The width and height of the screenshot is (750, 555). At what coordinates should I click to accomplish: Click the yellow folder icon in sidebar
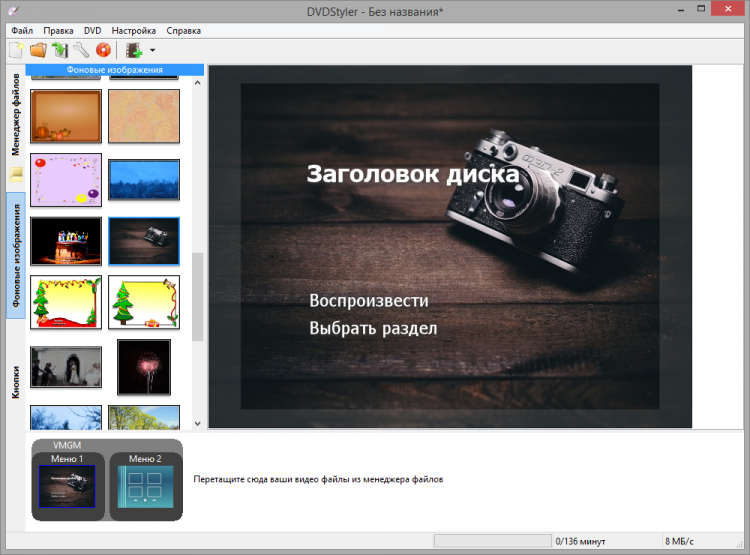point(16,174)
